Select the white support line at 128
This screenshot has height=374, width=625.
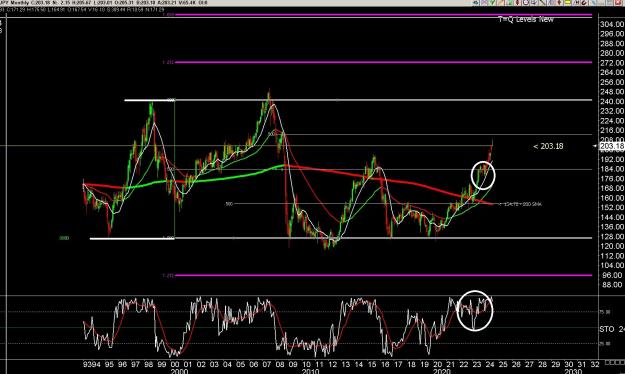[341, 238]
